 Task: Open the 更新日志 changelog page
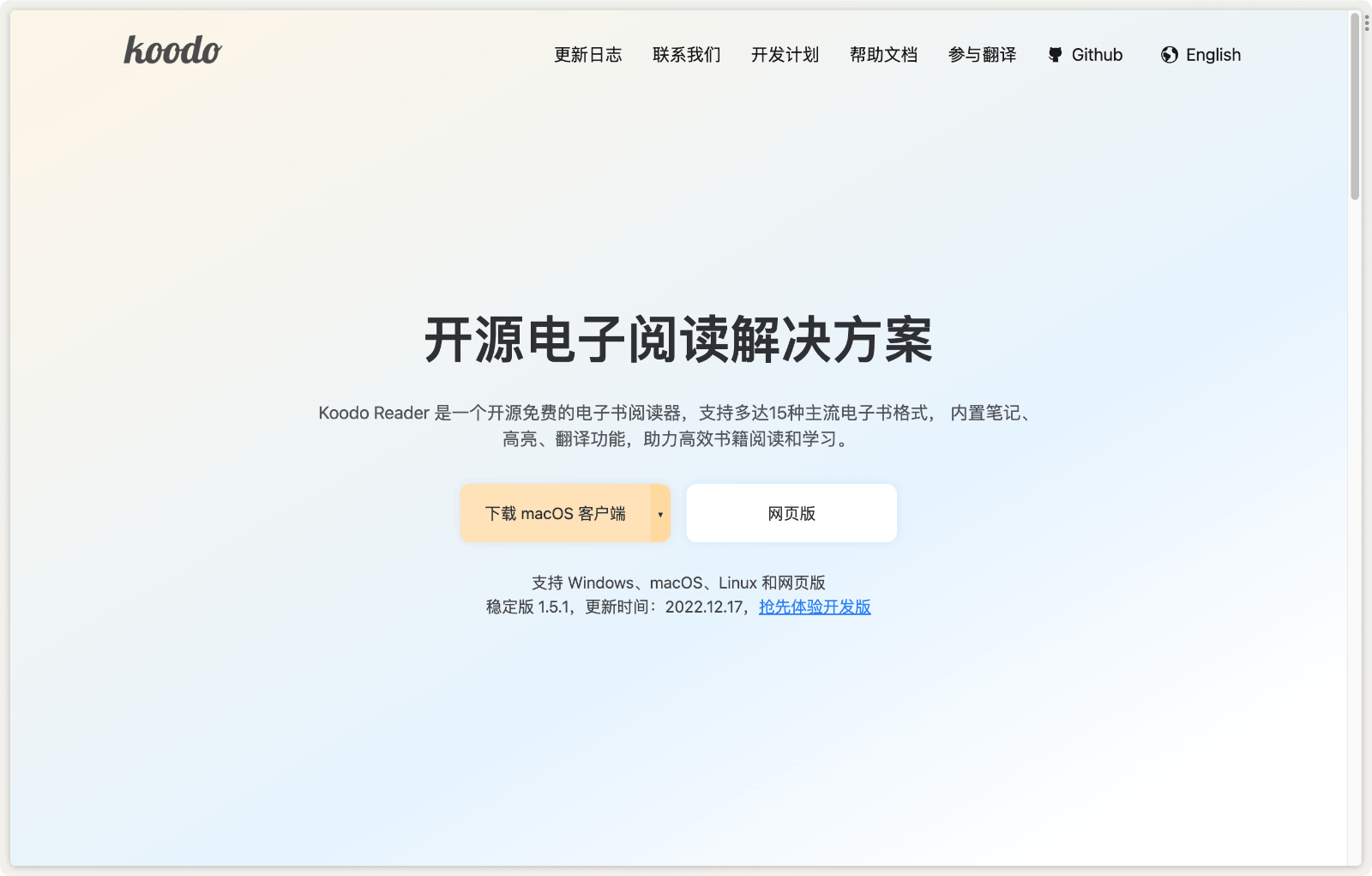click(x=588, y=55)
